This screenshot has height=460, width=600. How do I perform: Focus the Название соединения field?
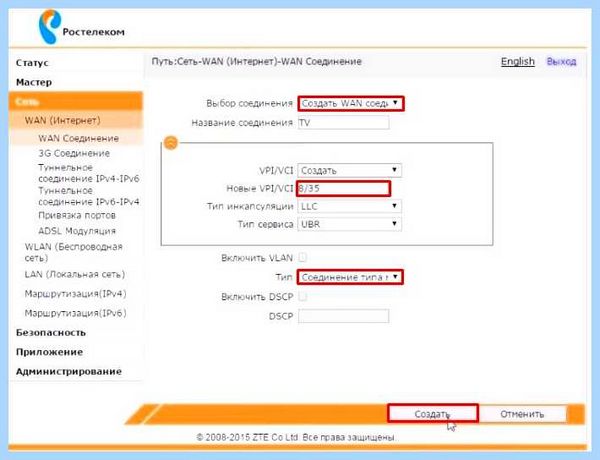(344, 122)
